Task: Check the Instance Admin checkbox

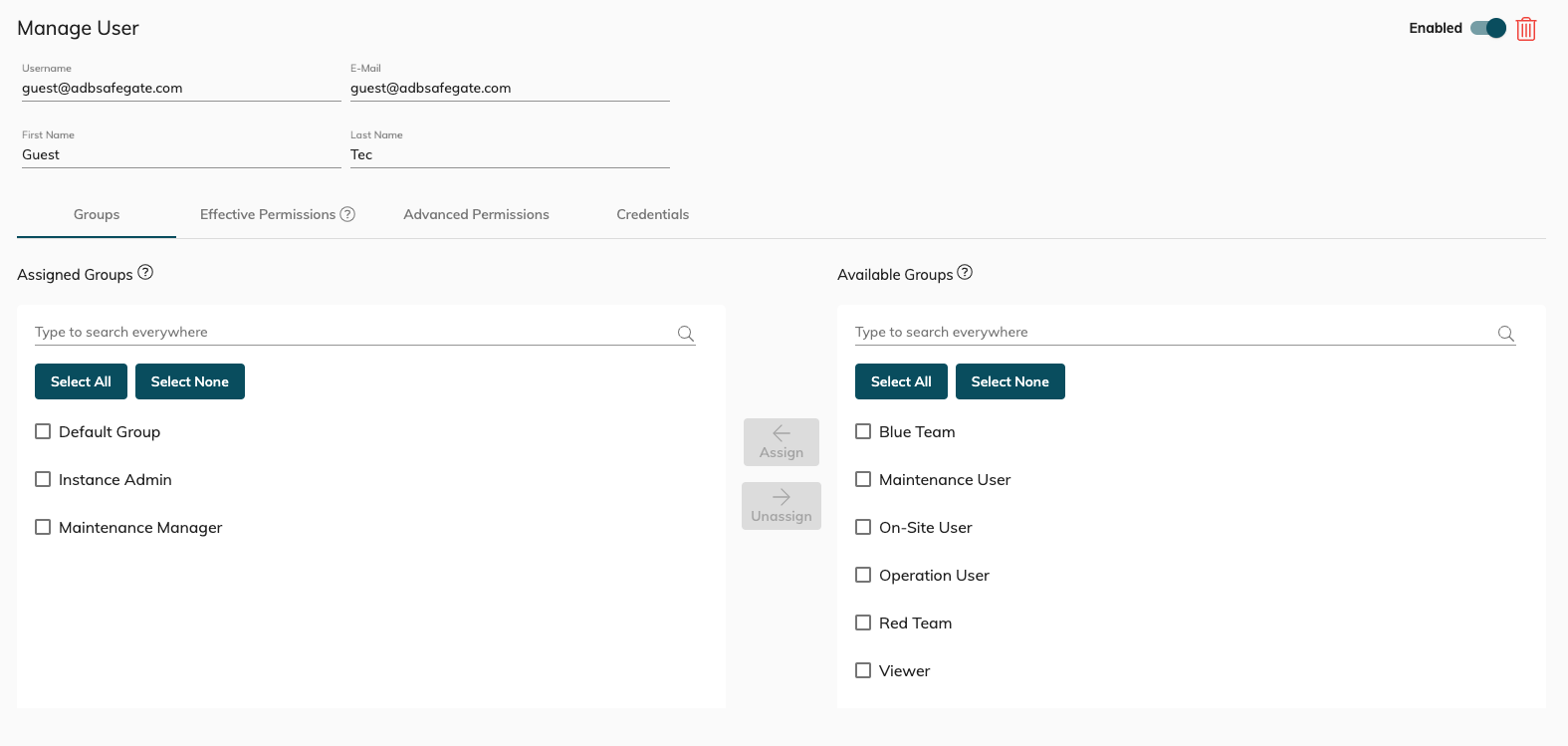Action: point(43,479)
